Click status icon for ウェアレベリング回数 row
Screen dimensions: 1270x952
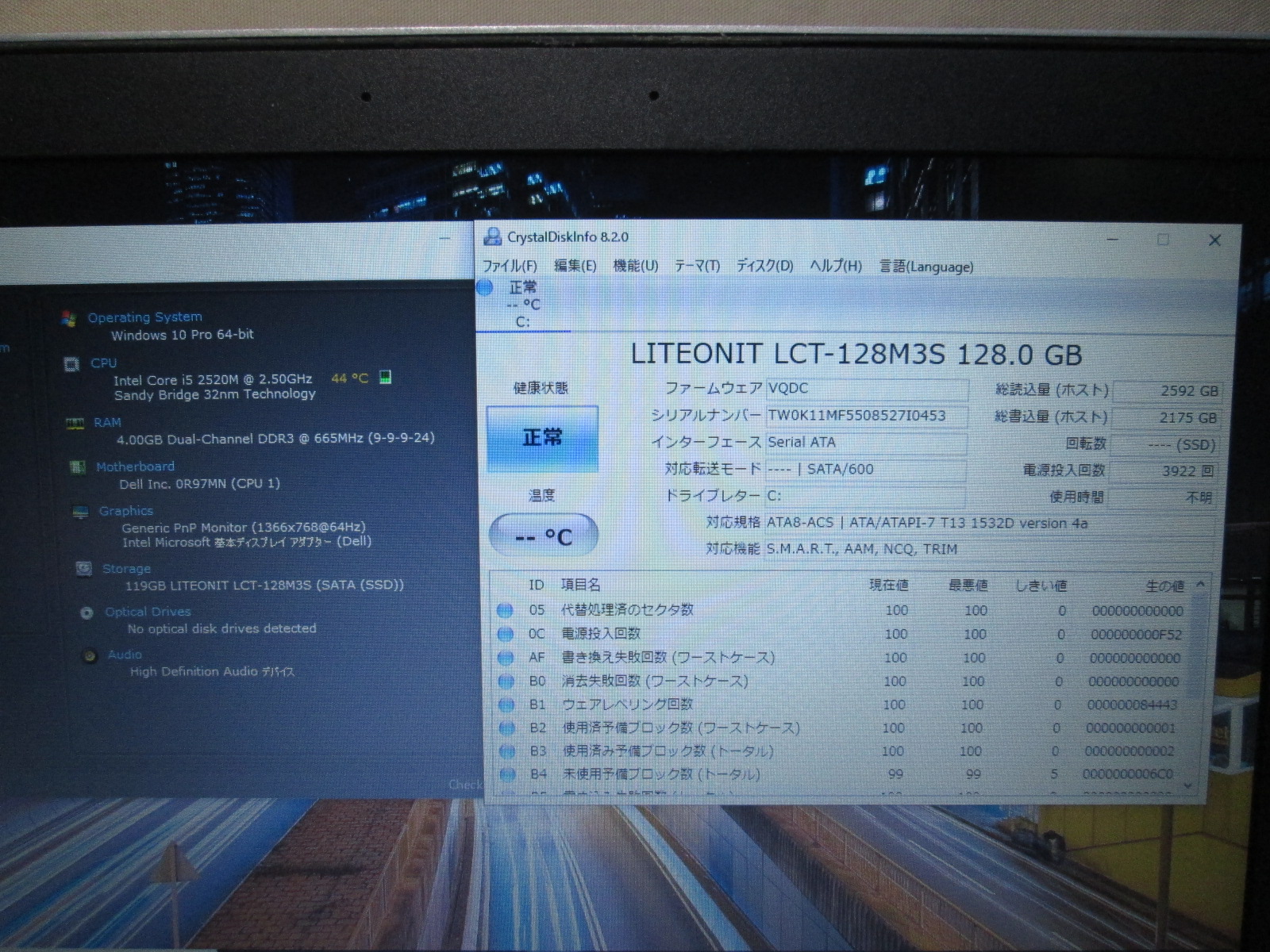tap(506, 704)
